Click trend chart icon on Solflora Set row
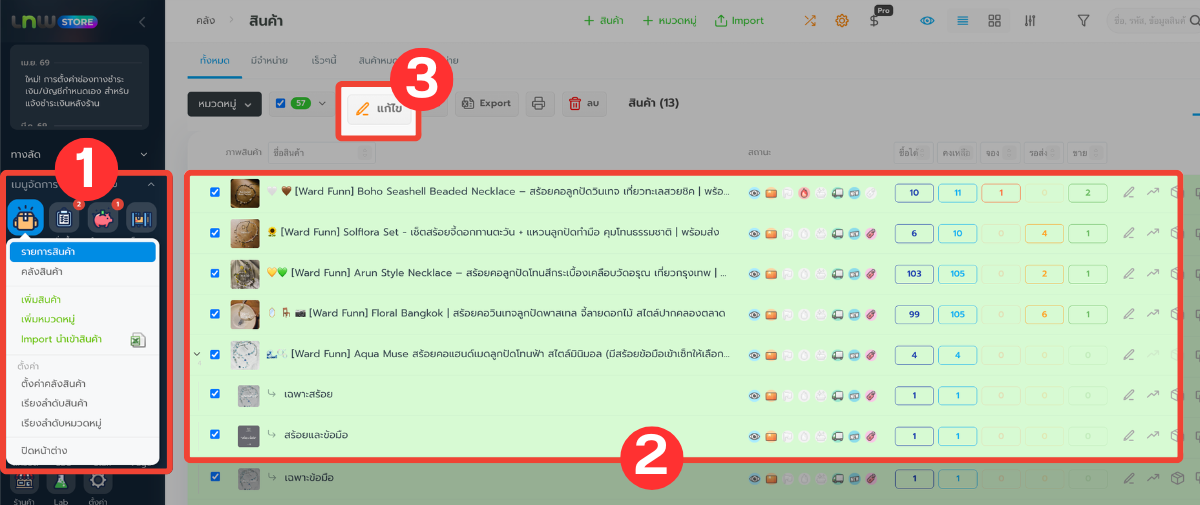Viewport: 1200px width, 505px height. (x=1153, y=233)
